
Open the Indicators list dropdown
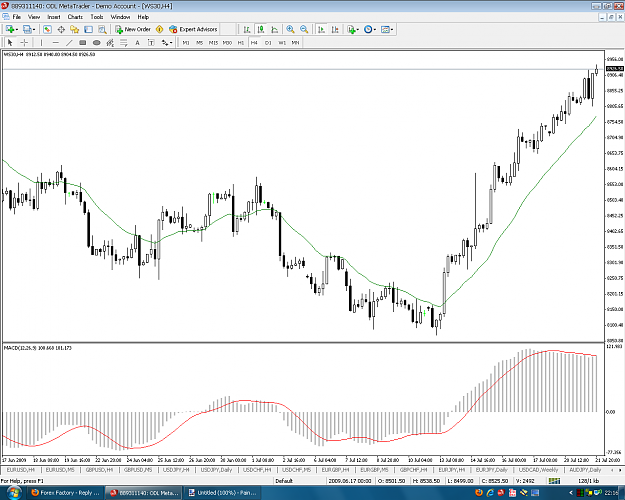pos(353,29)
